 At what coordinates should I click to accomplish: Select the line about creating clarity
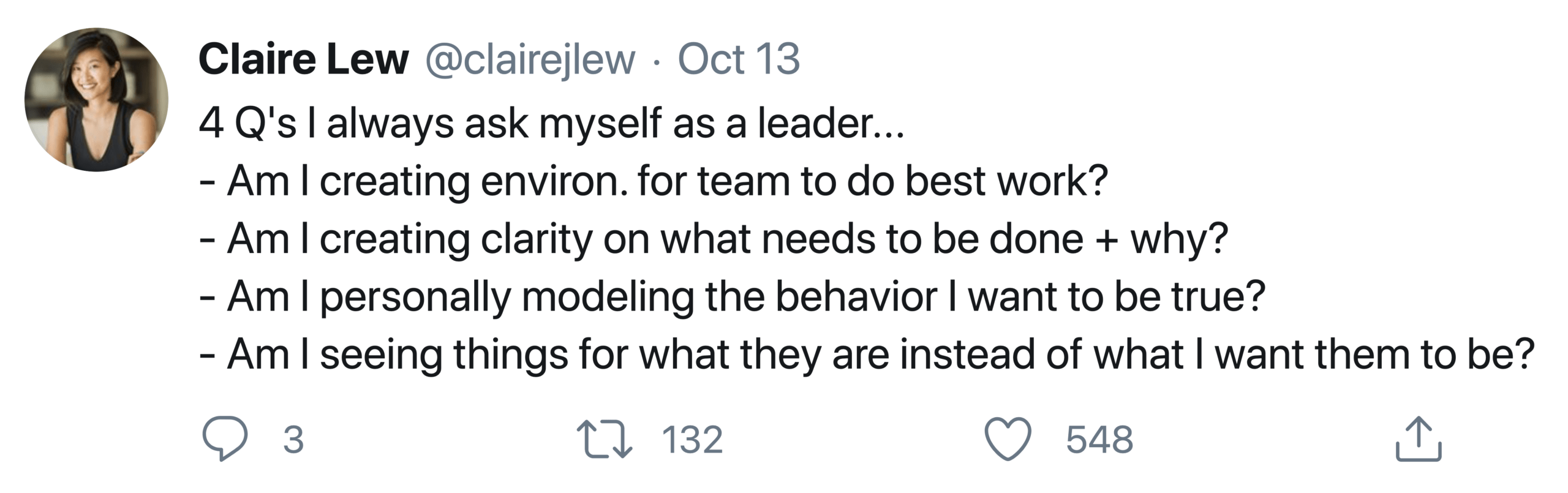[714, 239]
